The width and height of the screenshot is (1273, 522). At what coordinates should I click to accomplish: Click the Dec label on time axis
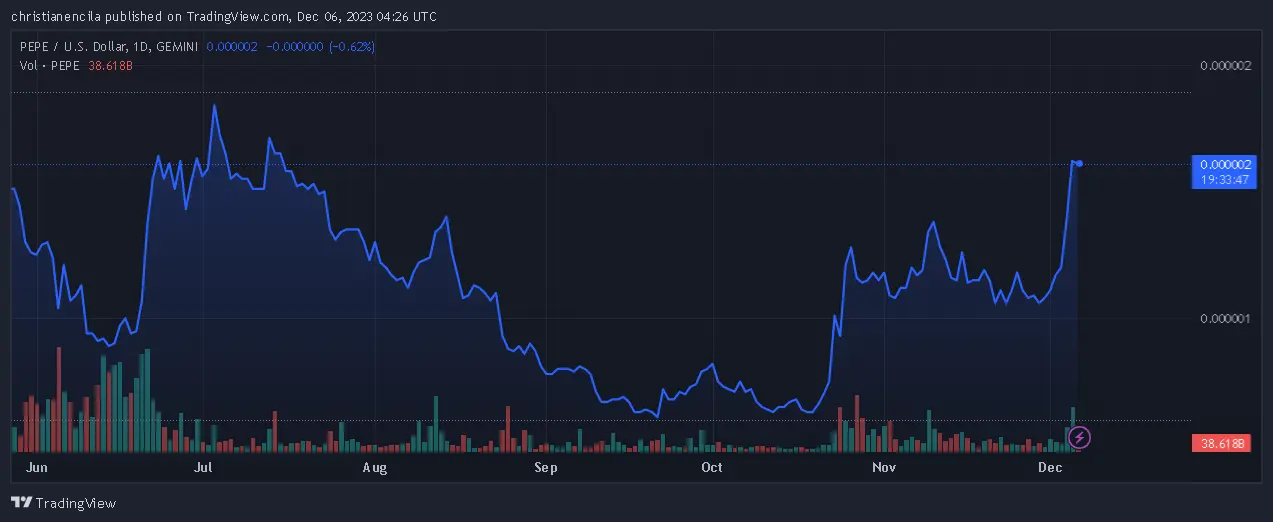point(1049,467)
